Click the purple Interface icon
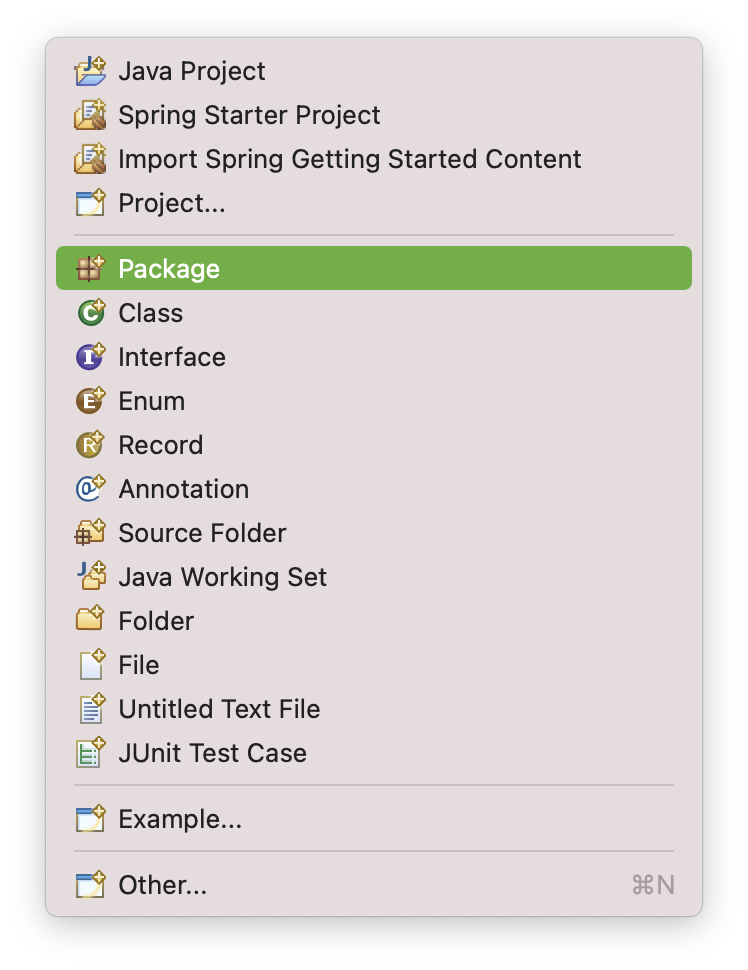Screen dimensions: 748x970 [90, 357]
